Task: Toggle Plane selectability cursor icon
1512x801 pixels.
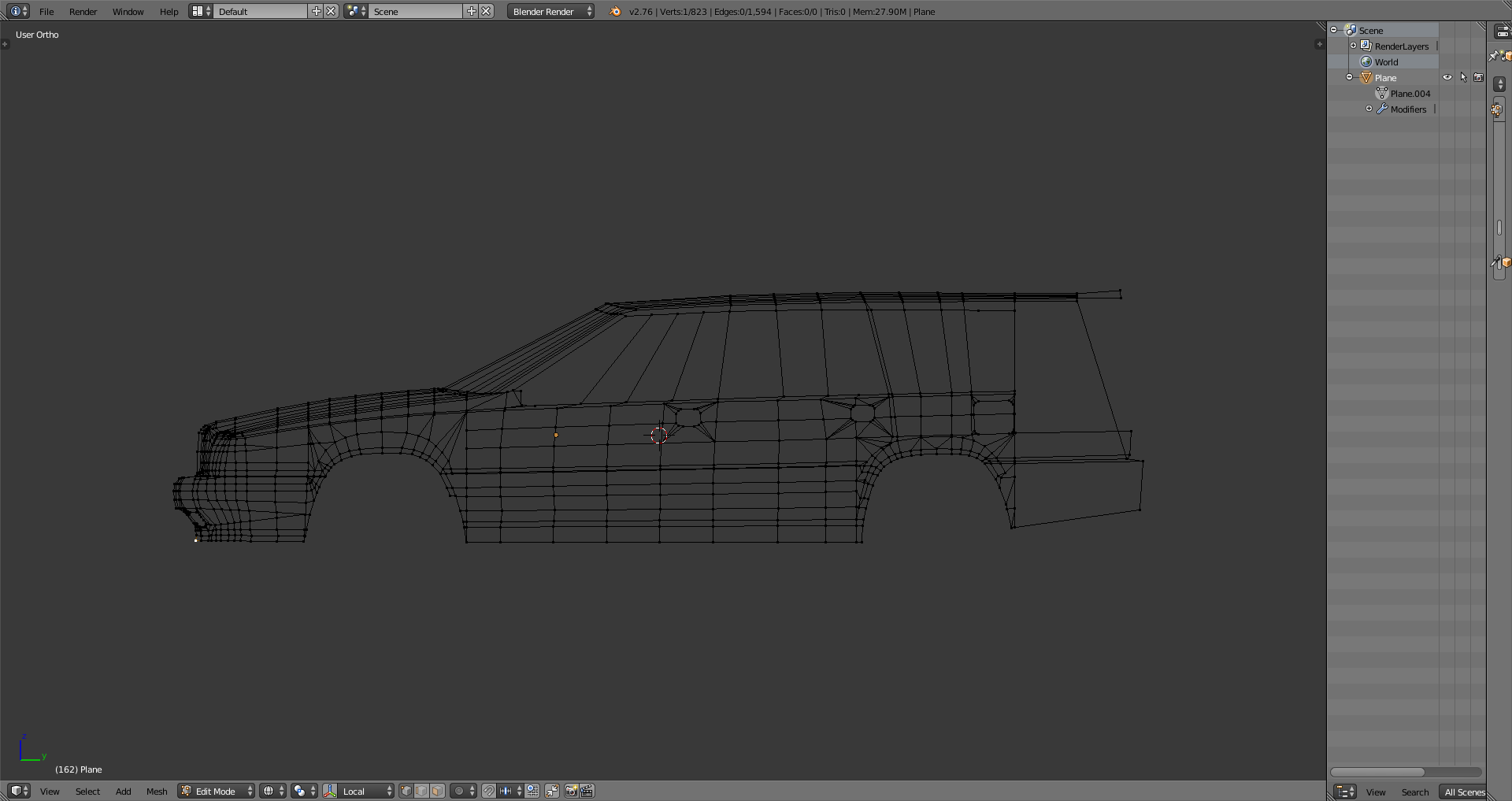Action: coord(1463,78)
